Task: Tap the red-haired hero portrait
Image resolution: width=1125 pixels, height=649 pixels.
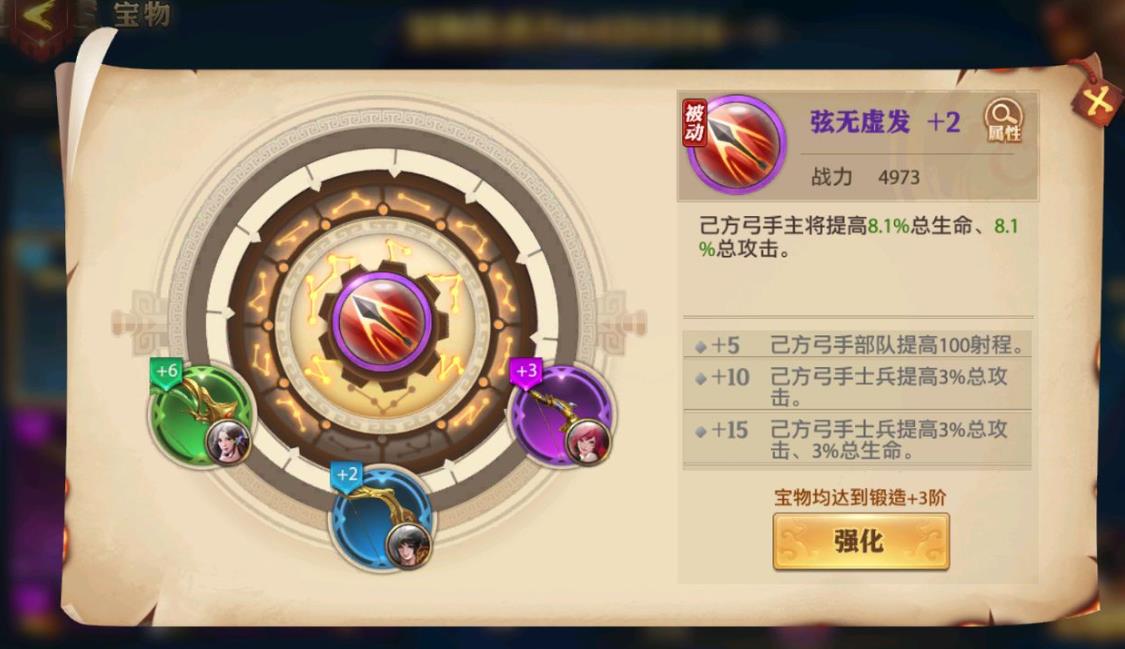Action: [x=588, y=440]
